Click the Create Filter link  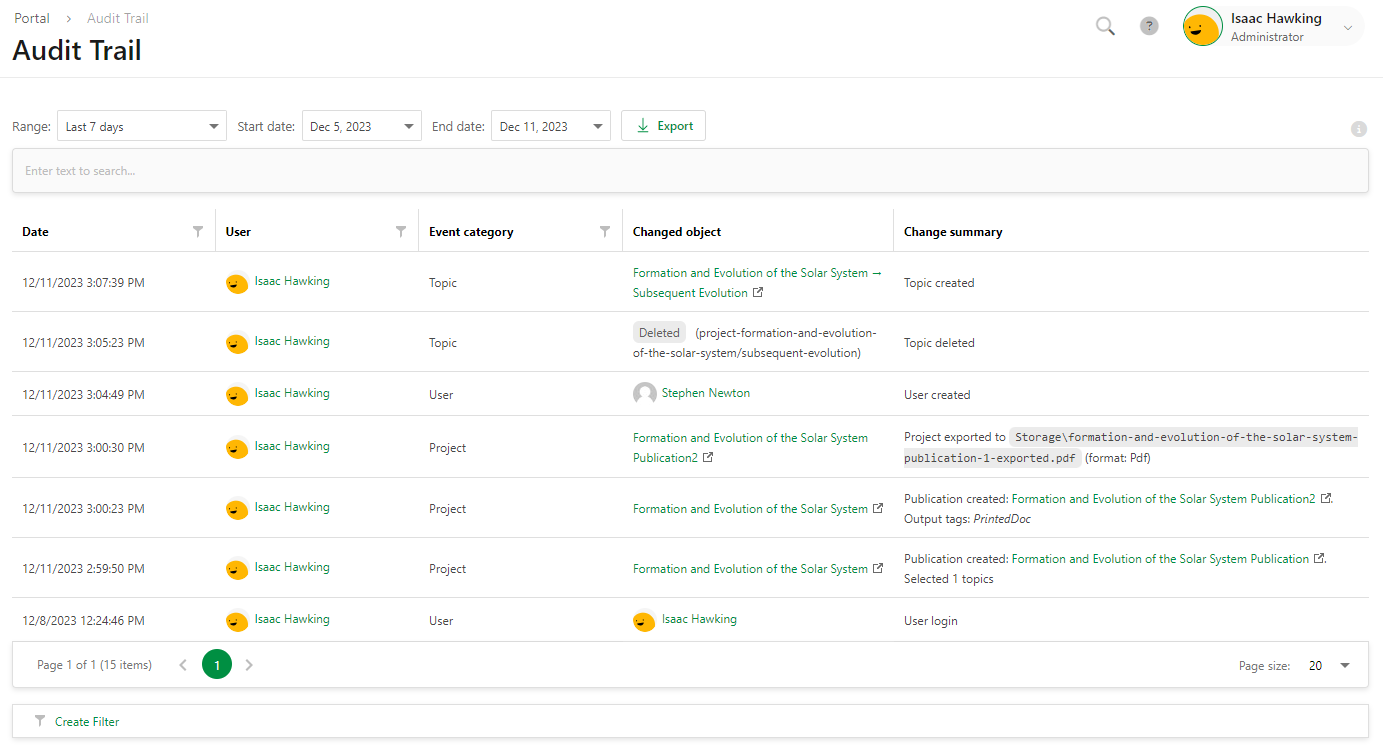[87, 721]
